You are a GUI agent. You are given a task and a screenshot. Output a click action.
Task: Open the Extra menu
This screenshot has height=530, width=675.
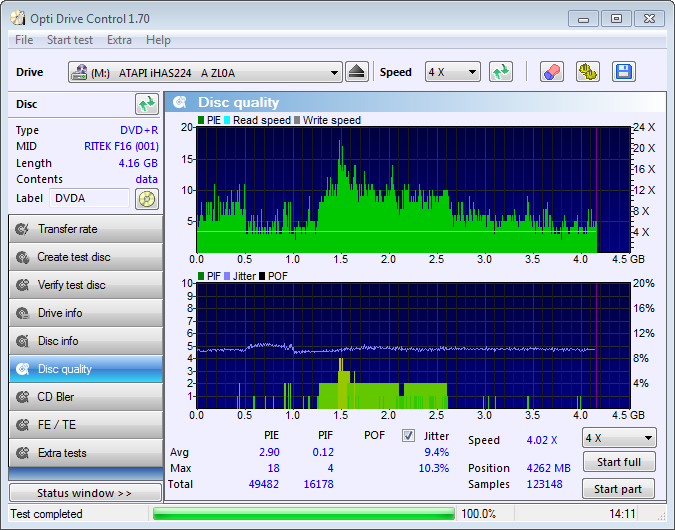click(x=119, y=40)
